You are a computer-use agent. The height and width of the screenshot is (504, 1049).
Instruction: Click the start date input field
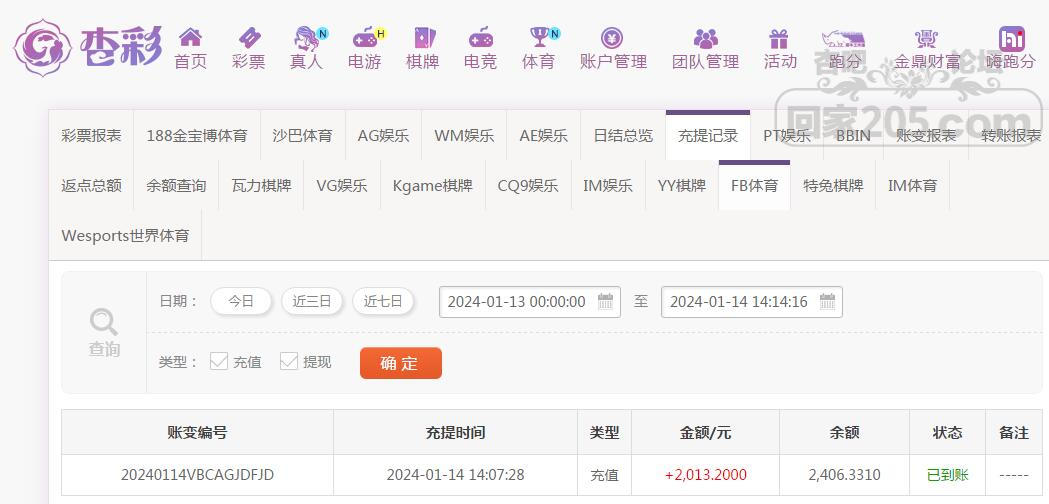(x=517, y=301)
